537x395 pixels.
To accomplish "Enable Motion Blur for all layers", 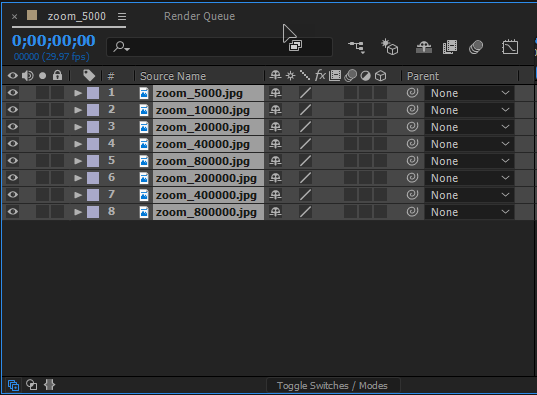I will (476, 47).
